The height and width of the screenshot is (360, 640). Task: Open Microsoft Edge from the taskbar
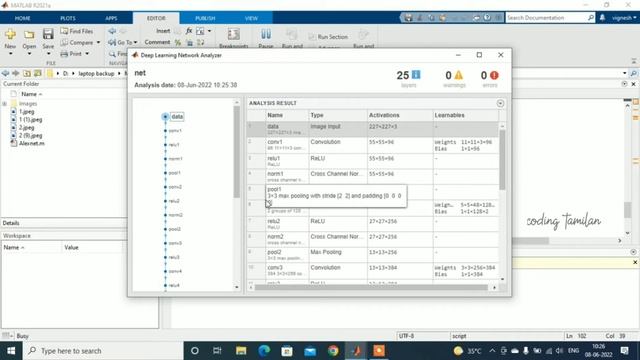[264, 351]
